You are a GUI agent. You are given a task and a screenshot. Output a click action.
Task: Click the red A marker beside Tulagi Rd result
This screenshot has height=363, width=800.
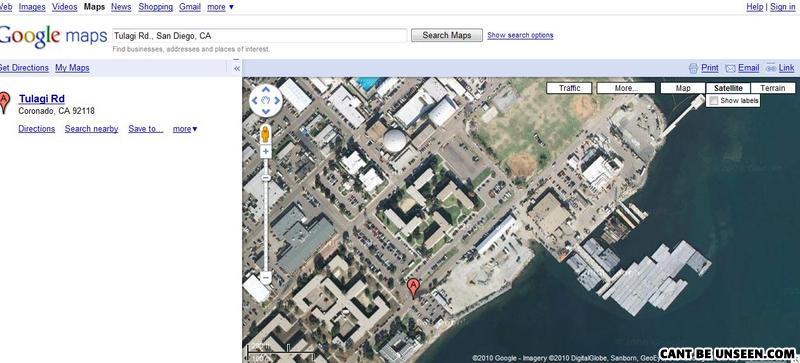4,102
